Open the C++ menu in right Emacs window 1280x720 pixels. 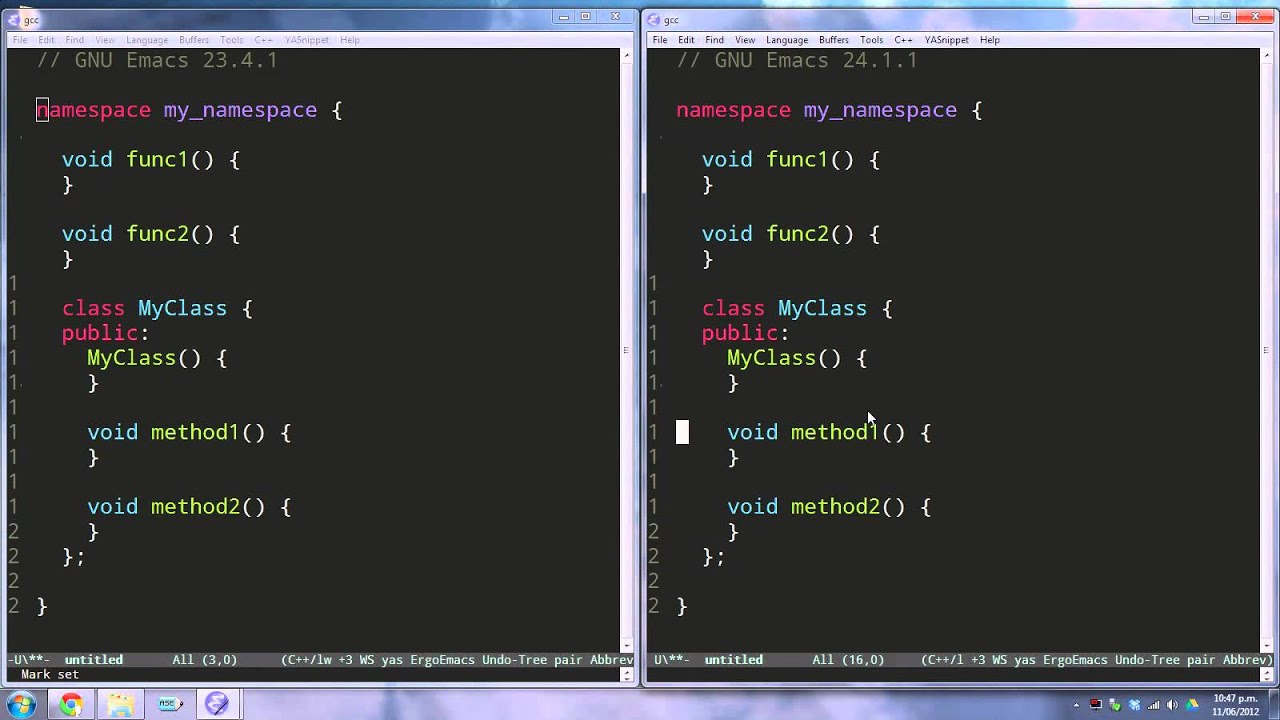pyautogui.click(x=903, y=40)
